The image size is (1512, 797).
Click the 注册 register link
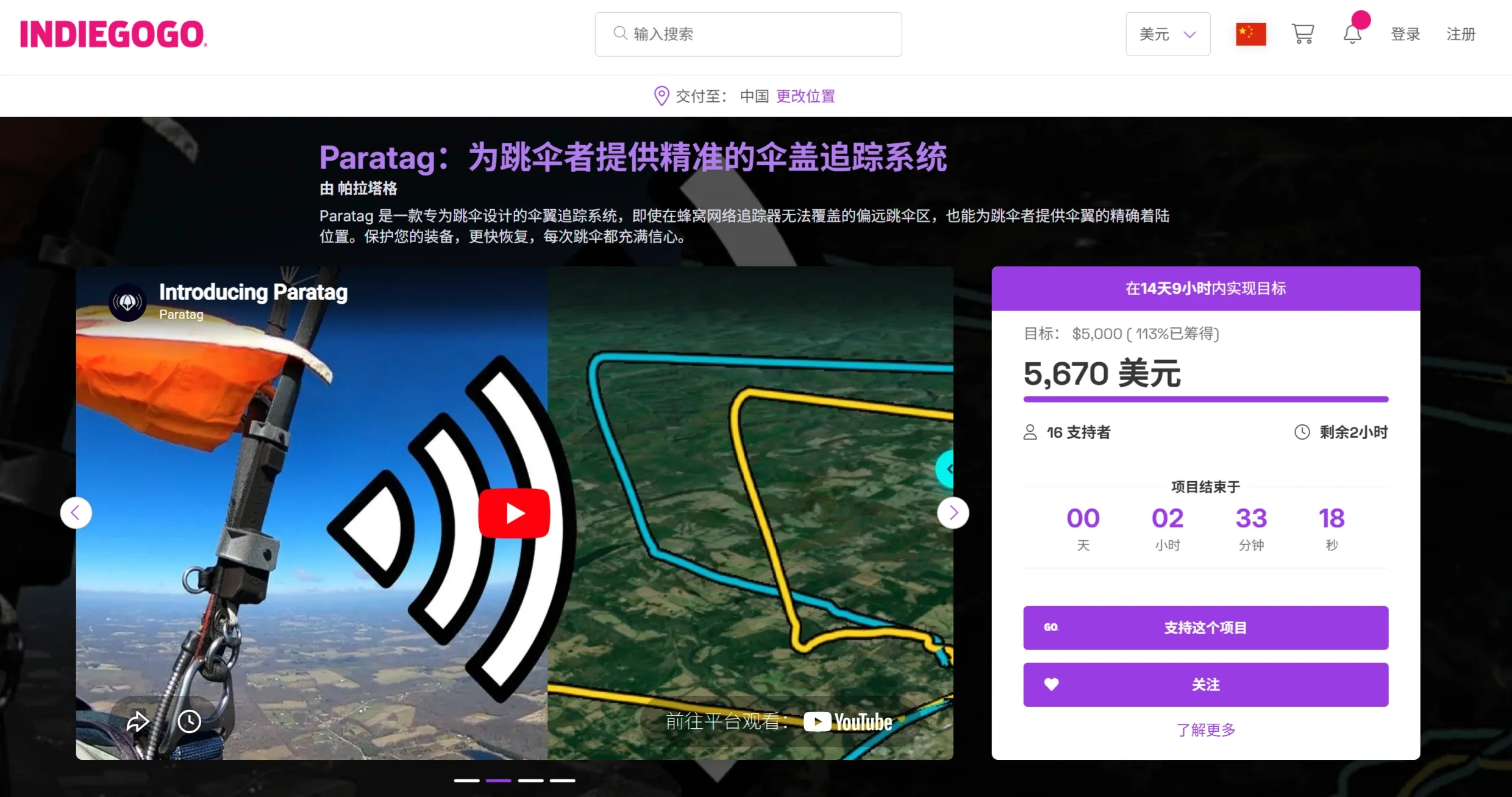[1461, 34]
